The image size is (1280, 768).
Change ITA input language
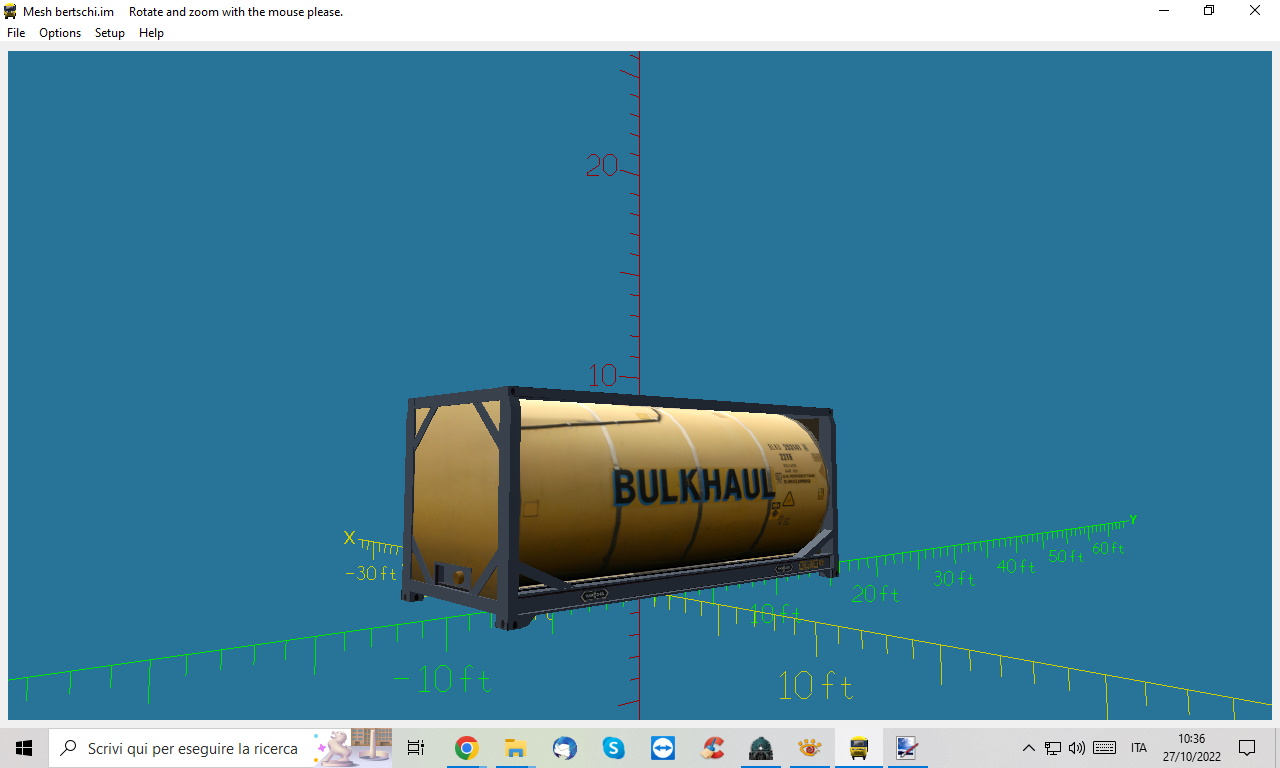(1139, 748)
